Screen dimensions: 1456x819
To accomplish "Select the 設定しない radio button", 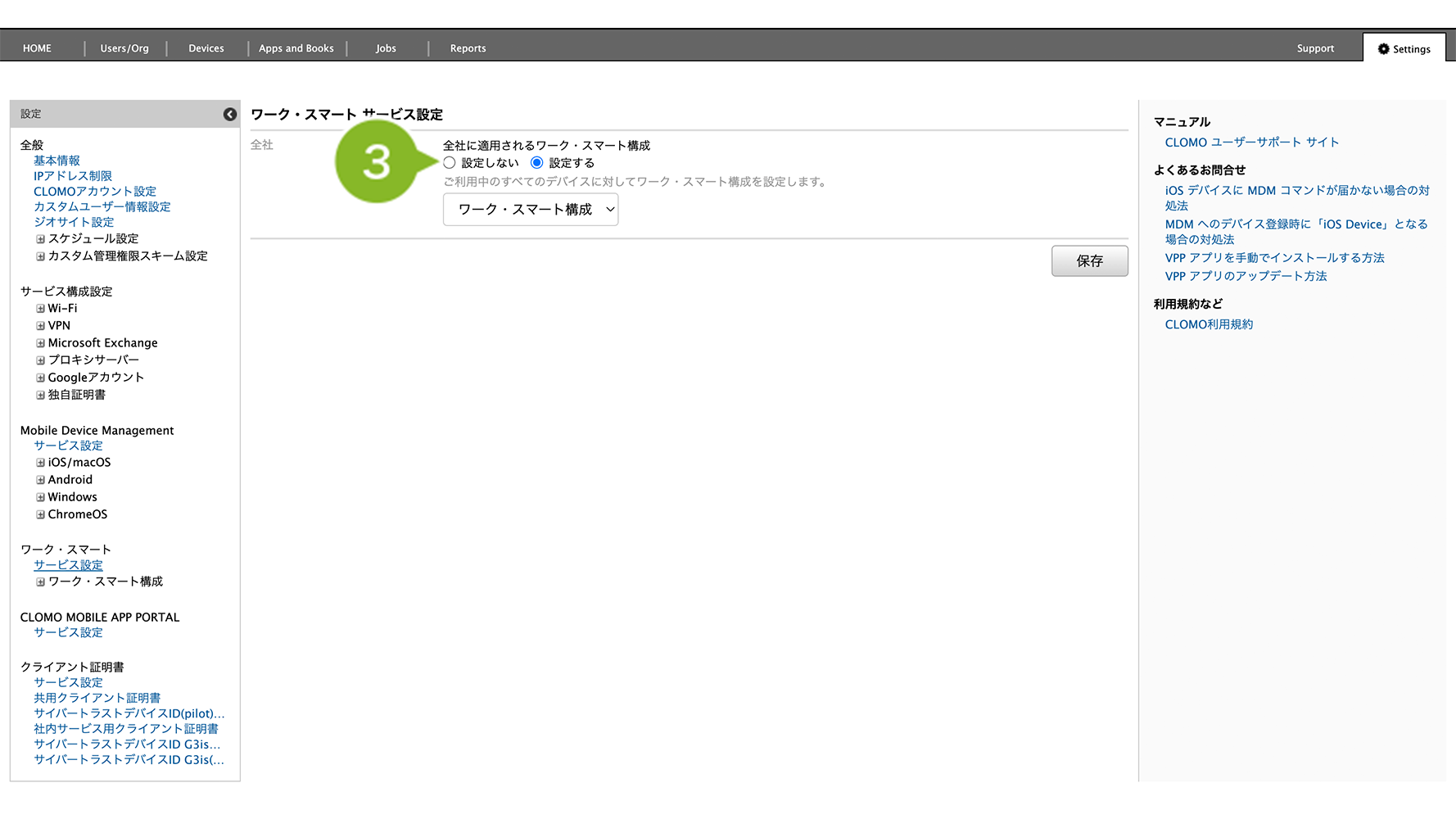I will coord(450,163).
